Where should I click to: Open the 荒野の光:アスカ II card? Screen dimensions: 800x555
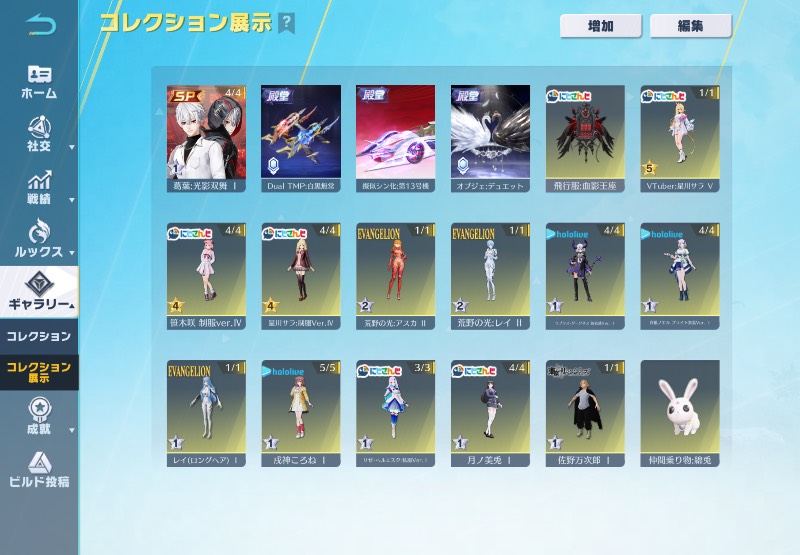pyautogui.click(x=395, y=276)
